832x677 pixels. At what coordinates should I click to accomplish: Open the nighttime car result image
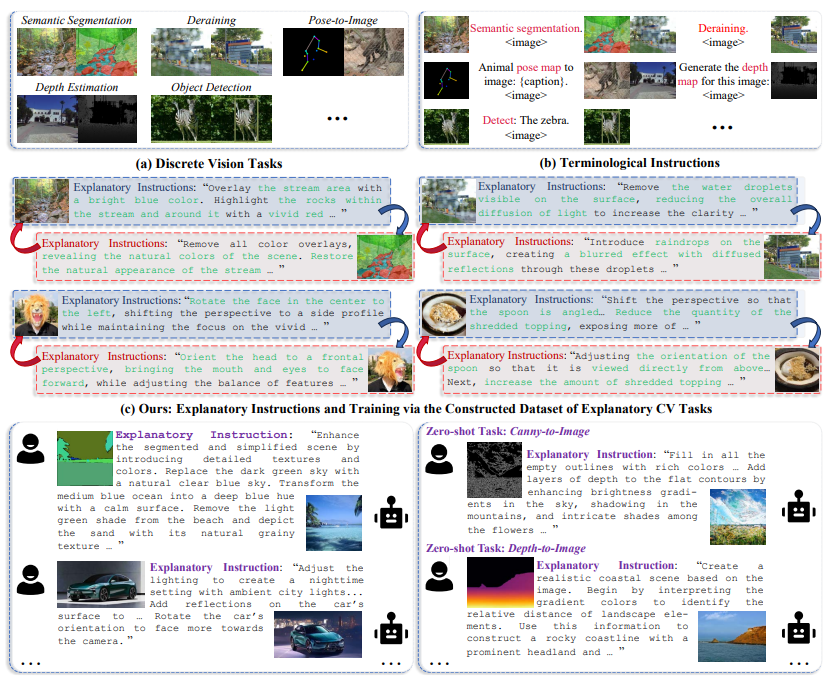(318, 635)
